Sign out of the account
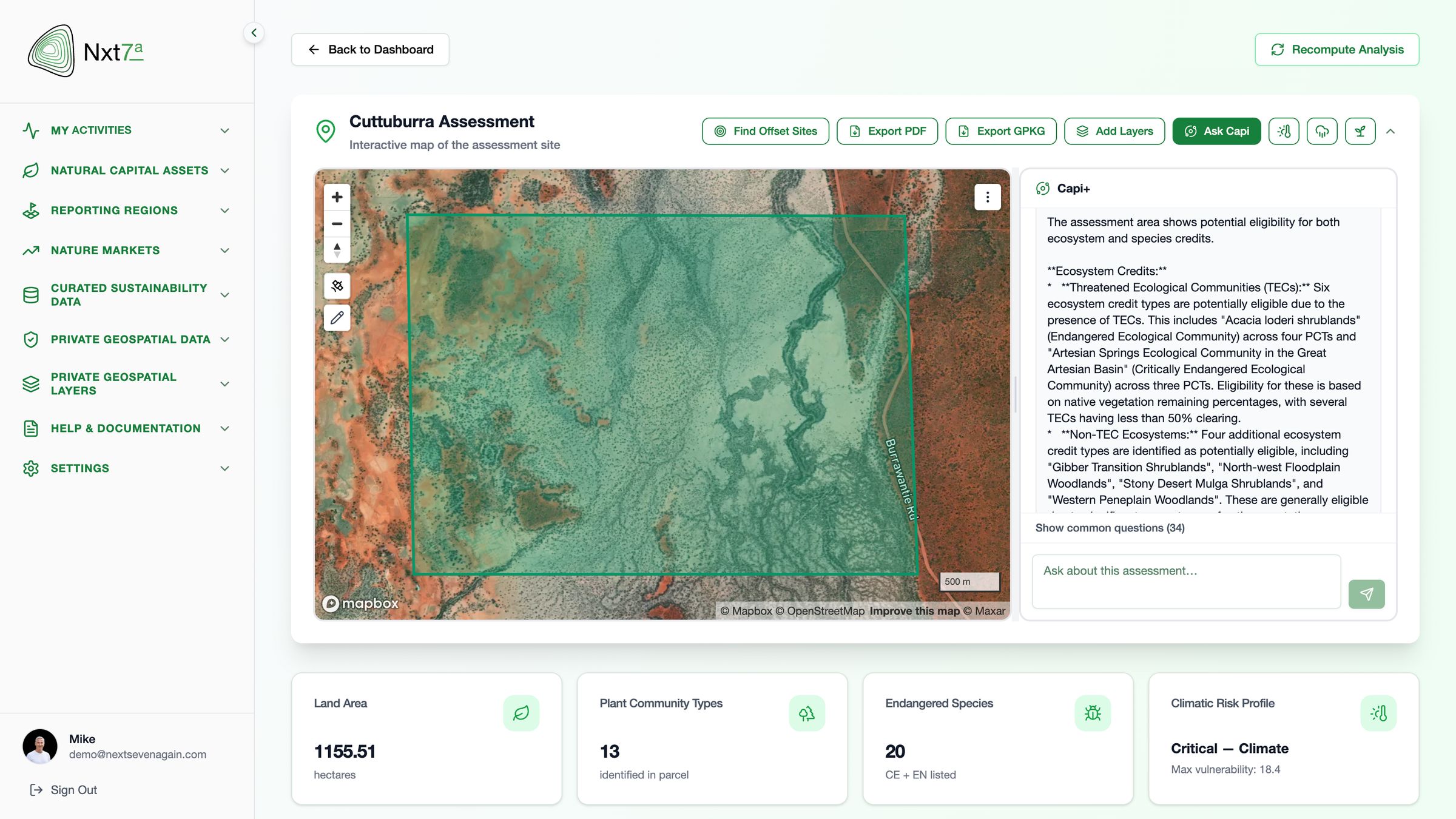Screen dimensions: 1456x819 click(x=63, y=790)
